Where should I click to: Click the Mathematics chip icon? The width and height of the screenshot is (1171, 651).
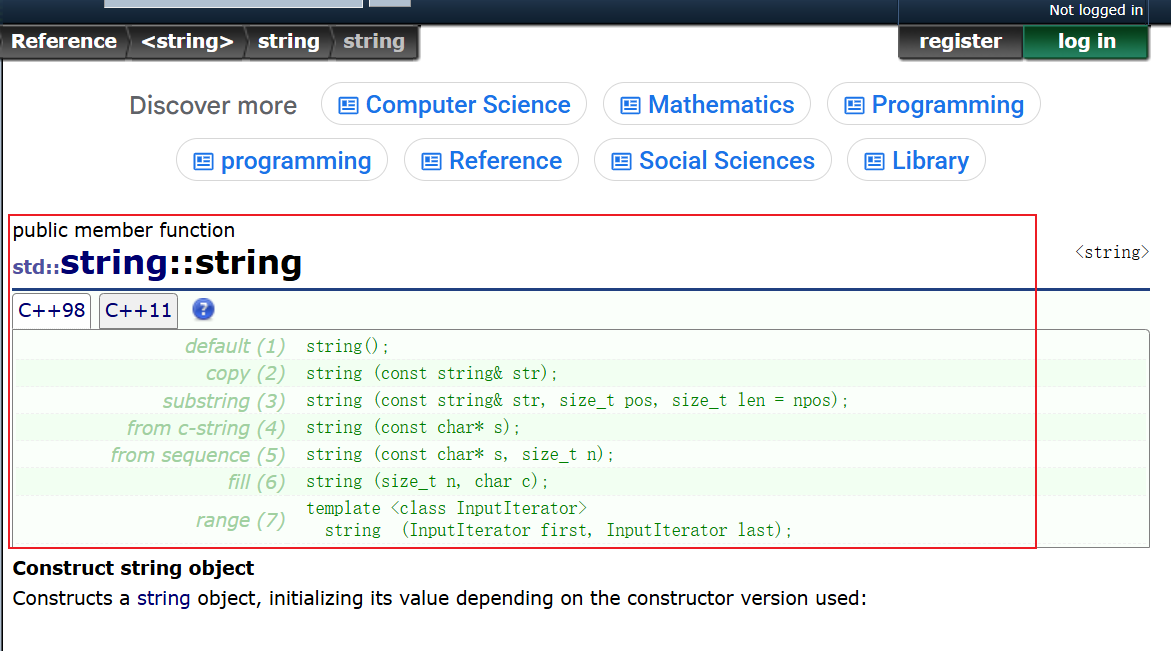630,105
